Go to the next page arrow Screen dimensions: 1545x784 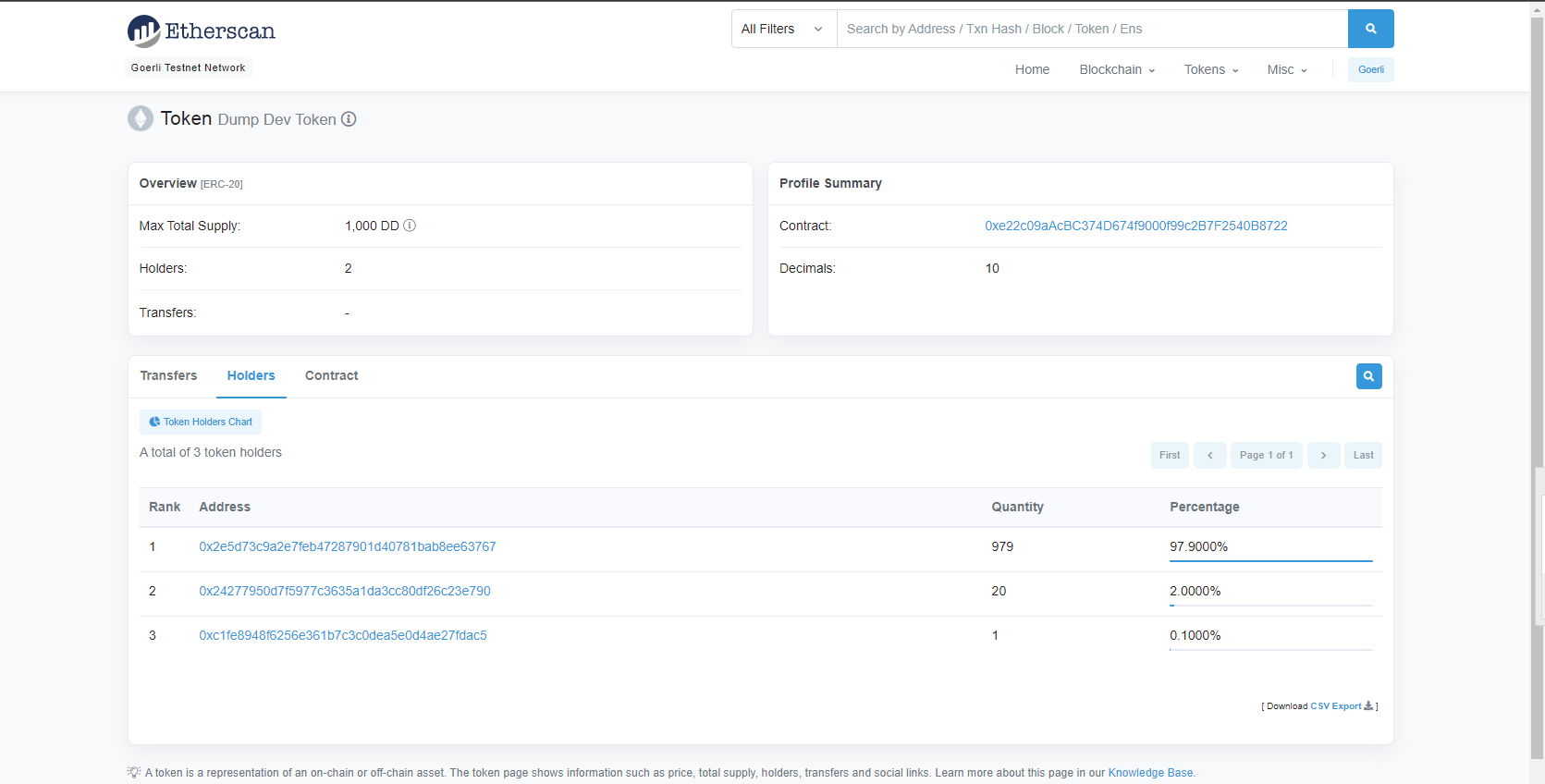point(1323,455)
